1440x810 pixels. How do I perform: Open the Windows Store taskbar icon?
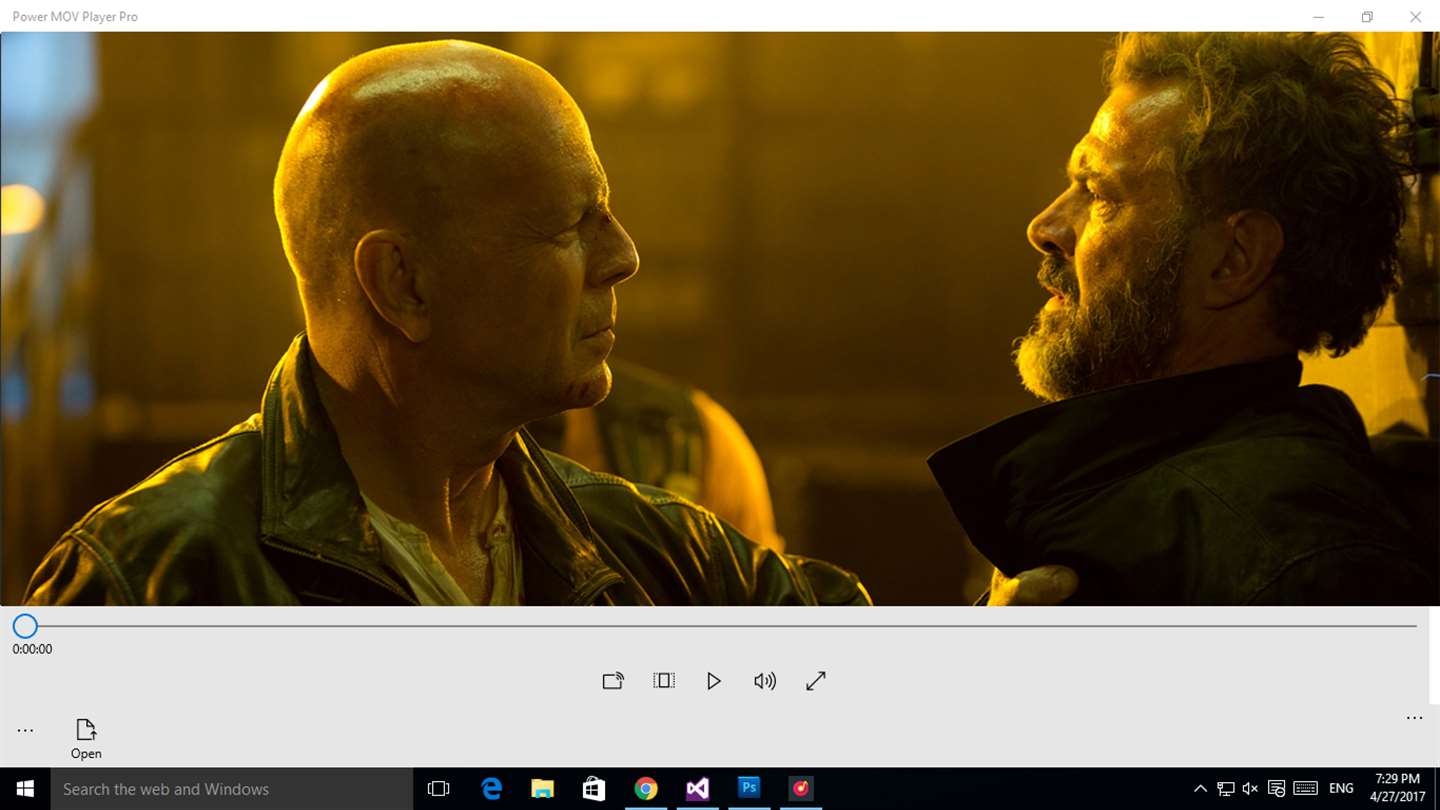[594, 789]
